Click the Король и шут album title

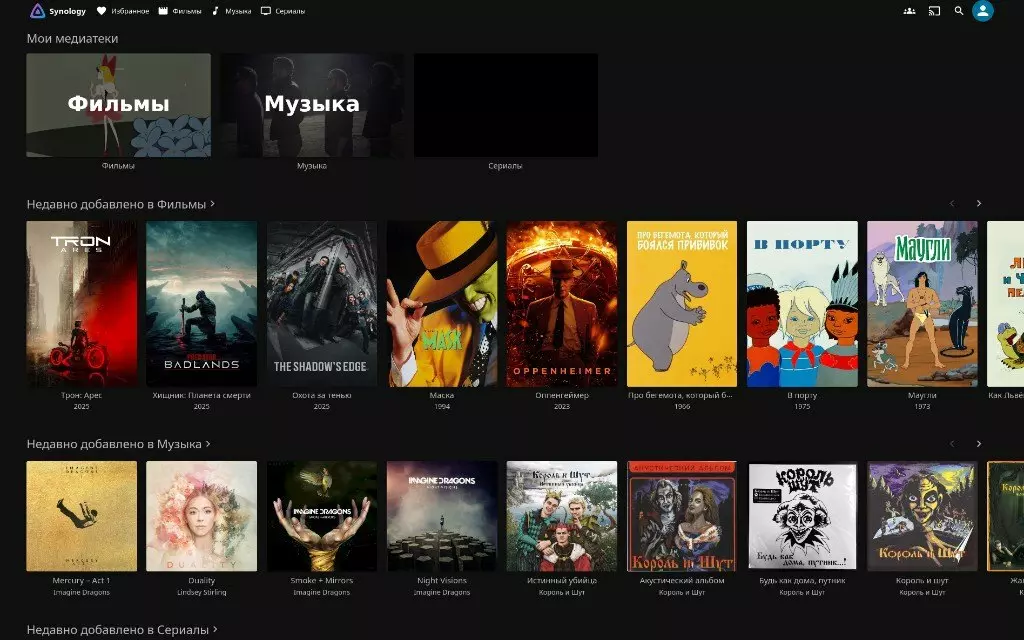click(922, 581)
